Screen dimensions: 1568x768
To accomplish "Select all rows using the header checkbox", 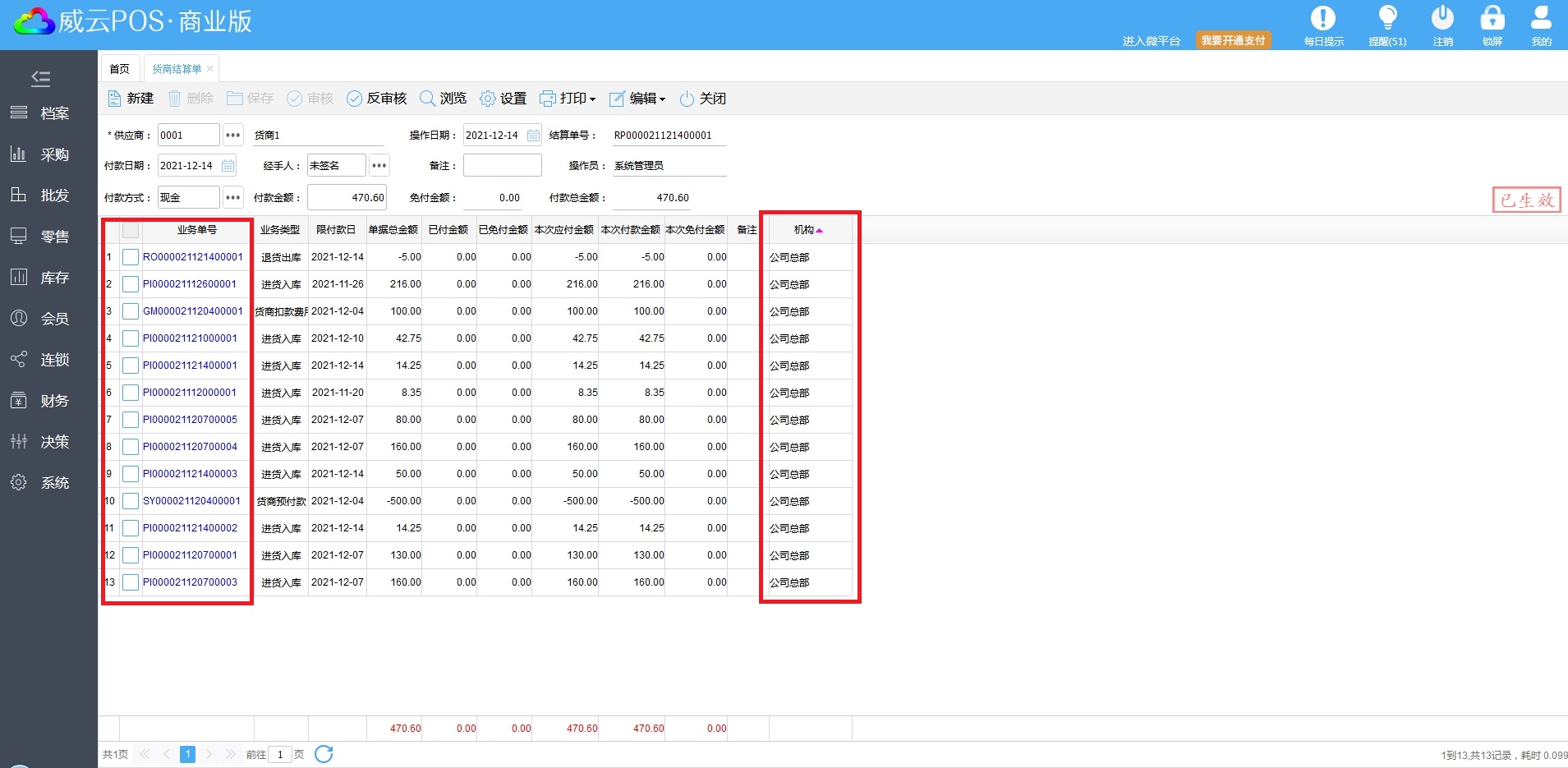I will tap(131, 230).
